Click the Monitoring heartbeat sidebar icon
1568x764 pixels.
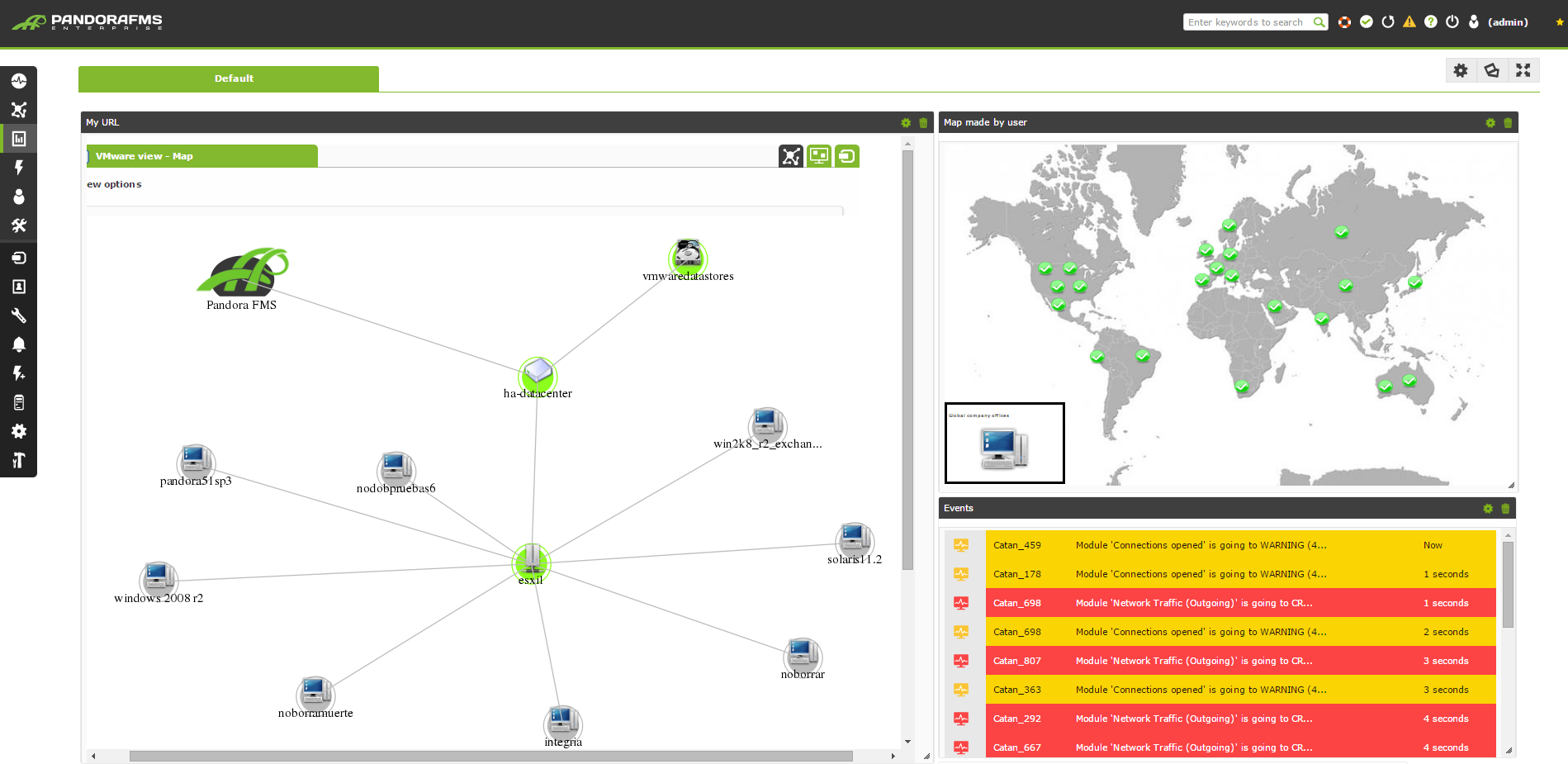tap(19, 81)
